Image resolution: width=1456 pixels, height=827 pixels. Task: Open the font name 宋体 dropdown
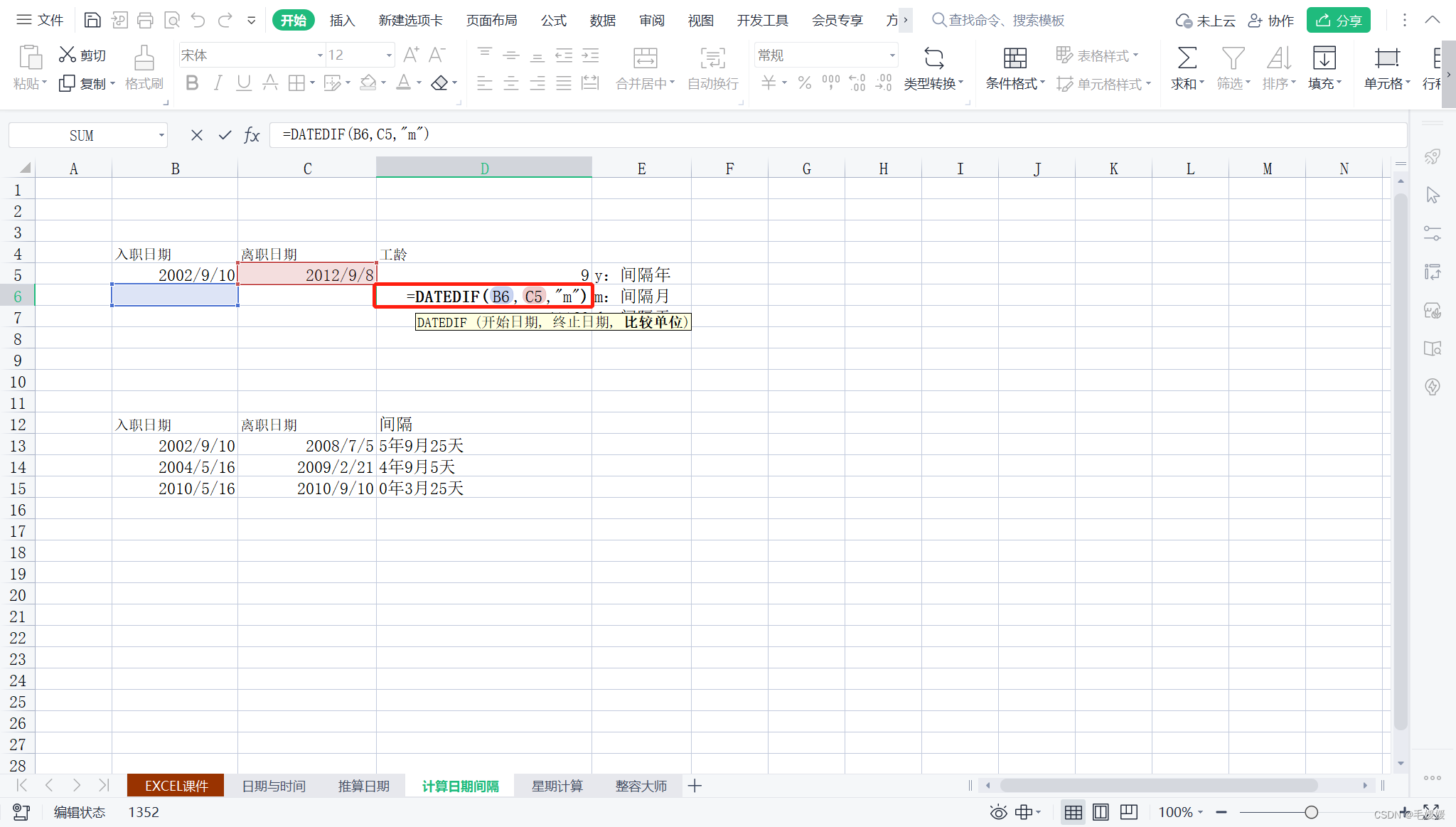[x=320, y=55]
